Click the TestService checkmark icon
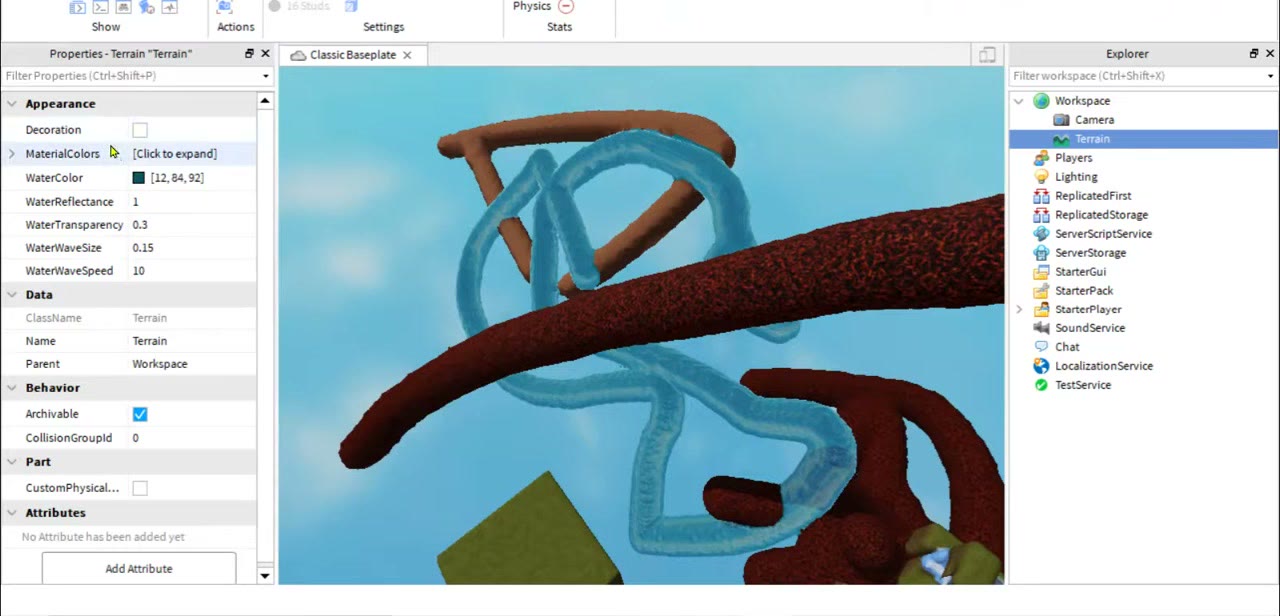The image size is (1280, 616). 1041,385
